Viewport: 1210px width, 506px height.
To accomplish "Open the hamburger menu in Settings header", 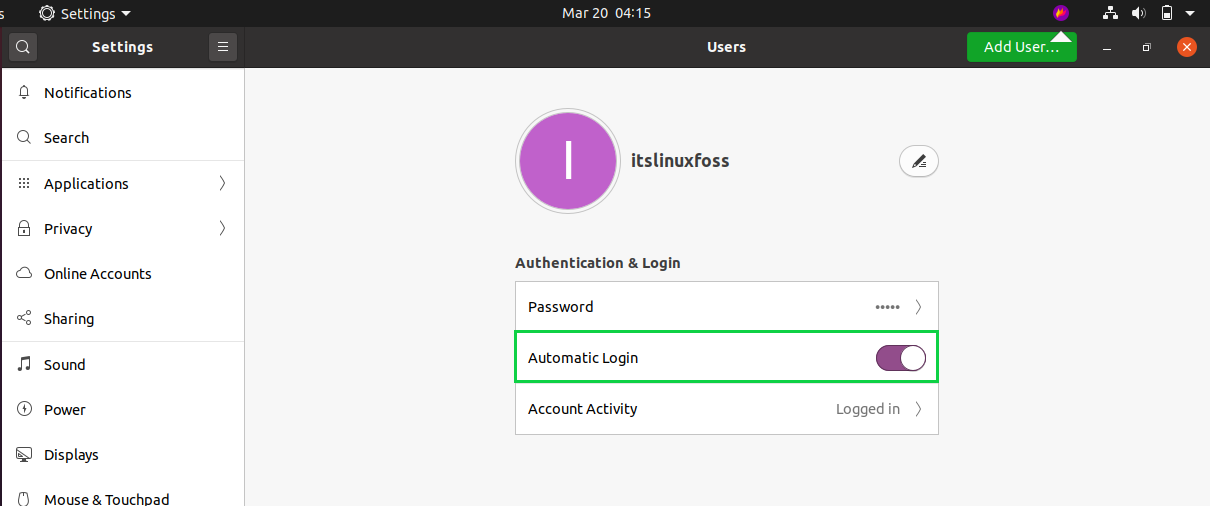I will (223, 47).
